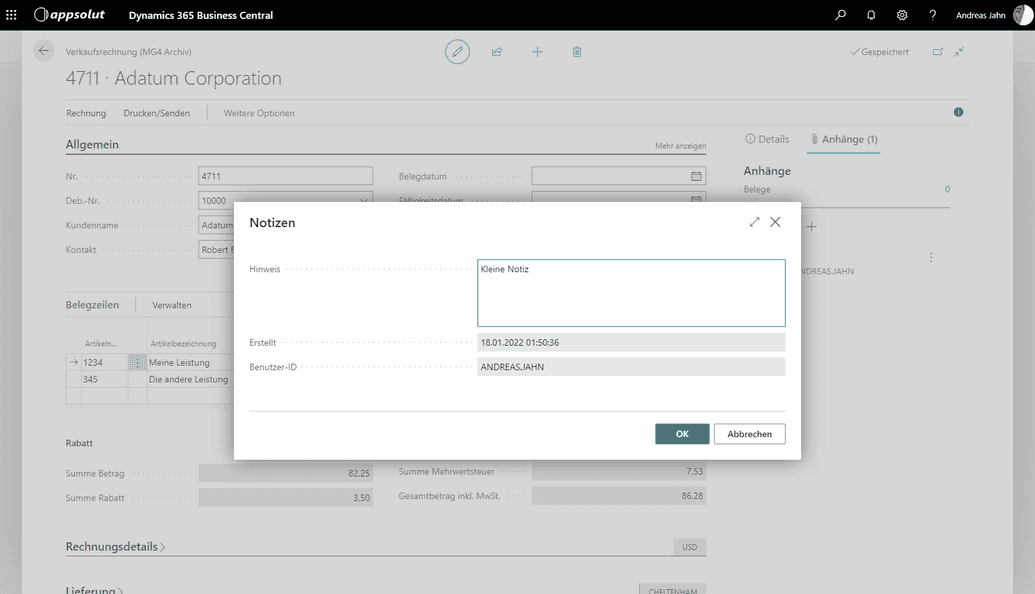Expand the Notizen dialog to full size
Image resolution: width=1035 pixels, height=594 pixels.
coord(754,222)
